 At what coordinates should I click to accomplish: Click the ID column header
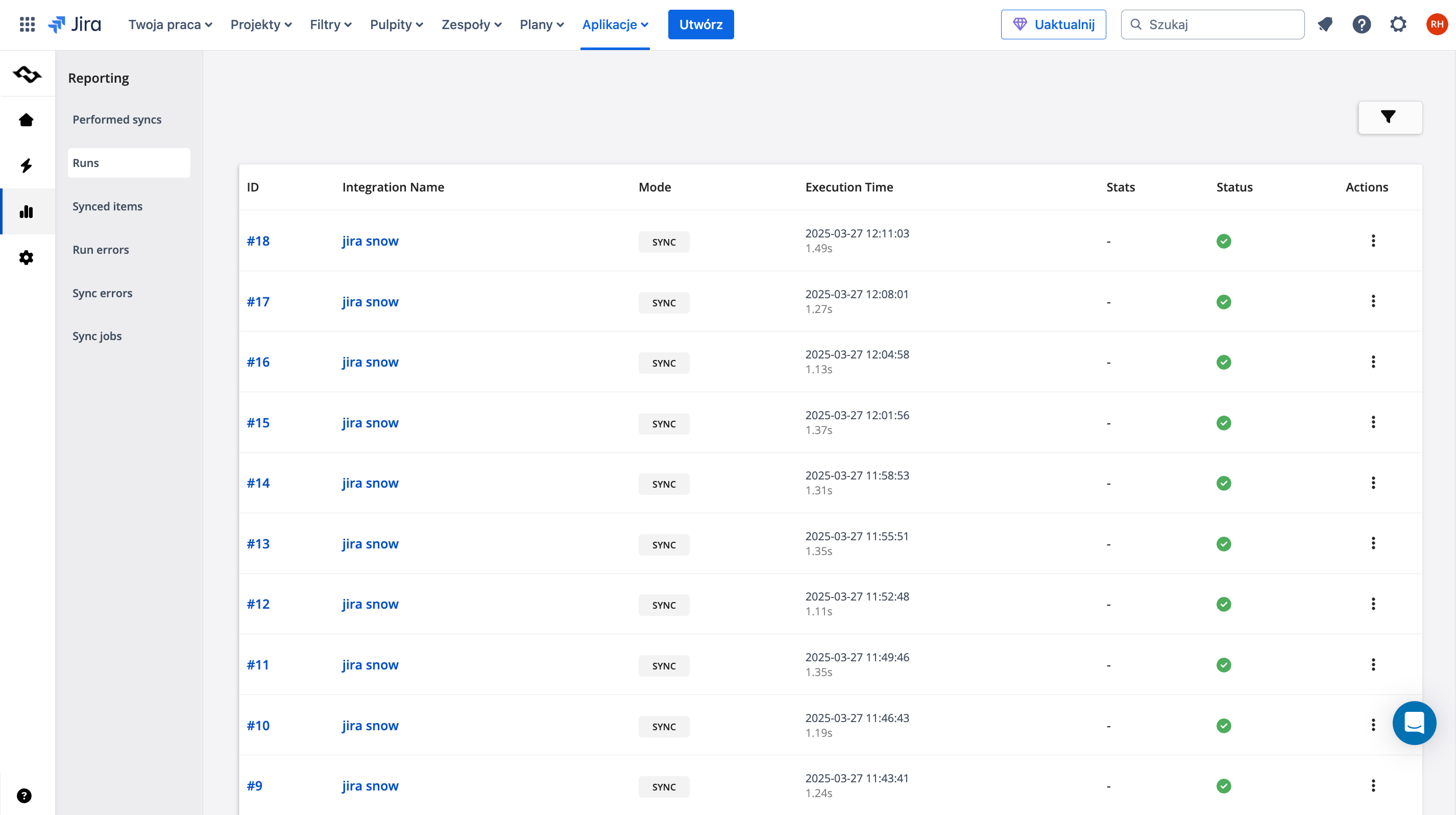(253, 187)
